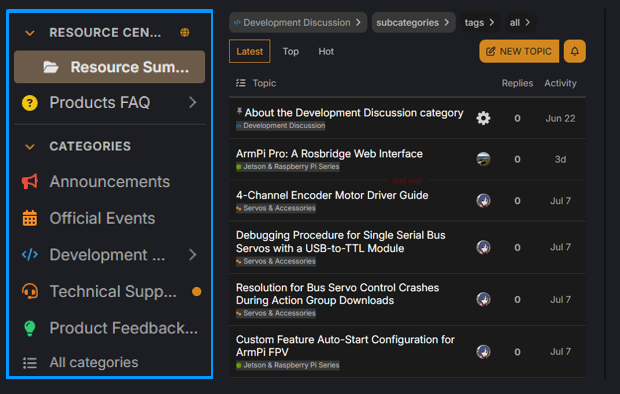This screenshot has width=620, height=394.
Task: Click Servos & Accessories tag under Resolution topic
Action: (x=276, y=313)
